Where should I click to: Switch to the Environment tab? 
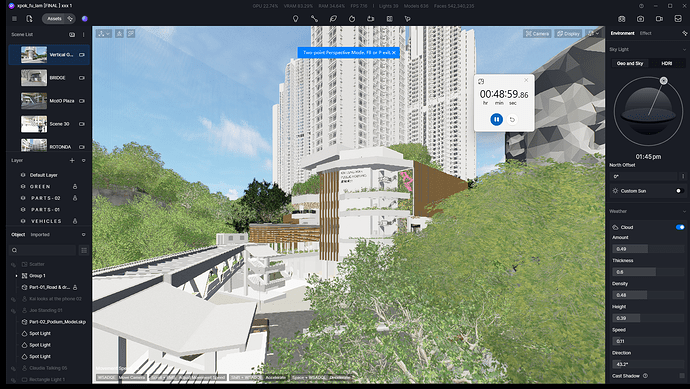point(622,33)
